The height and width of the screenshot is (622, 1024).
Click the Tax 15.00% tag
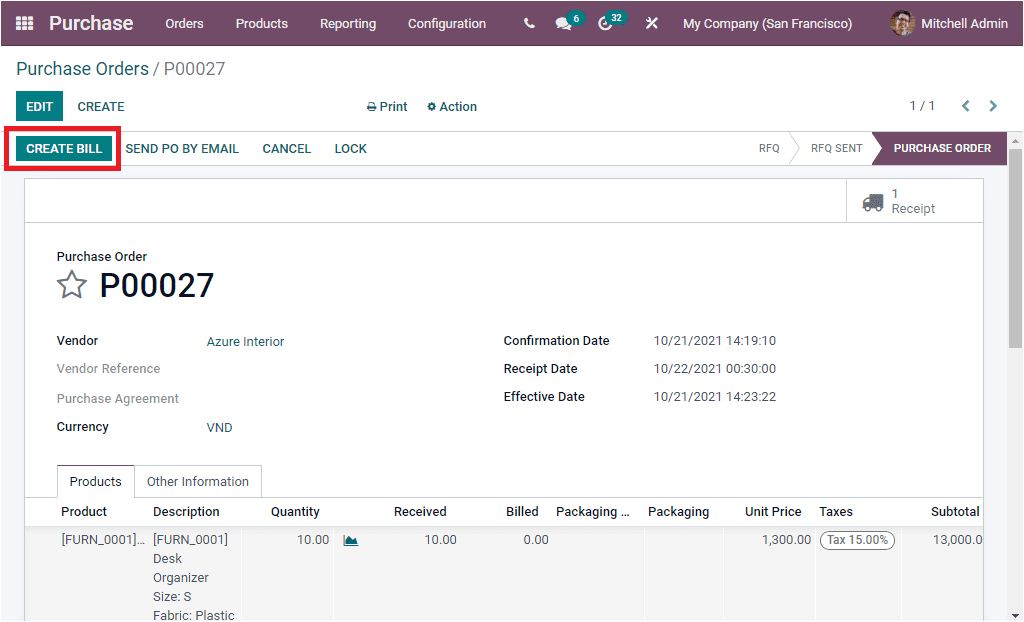[x=857, y=540]
